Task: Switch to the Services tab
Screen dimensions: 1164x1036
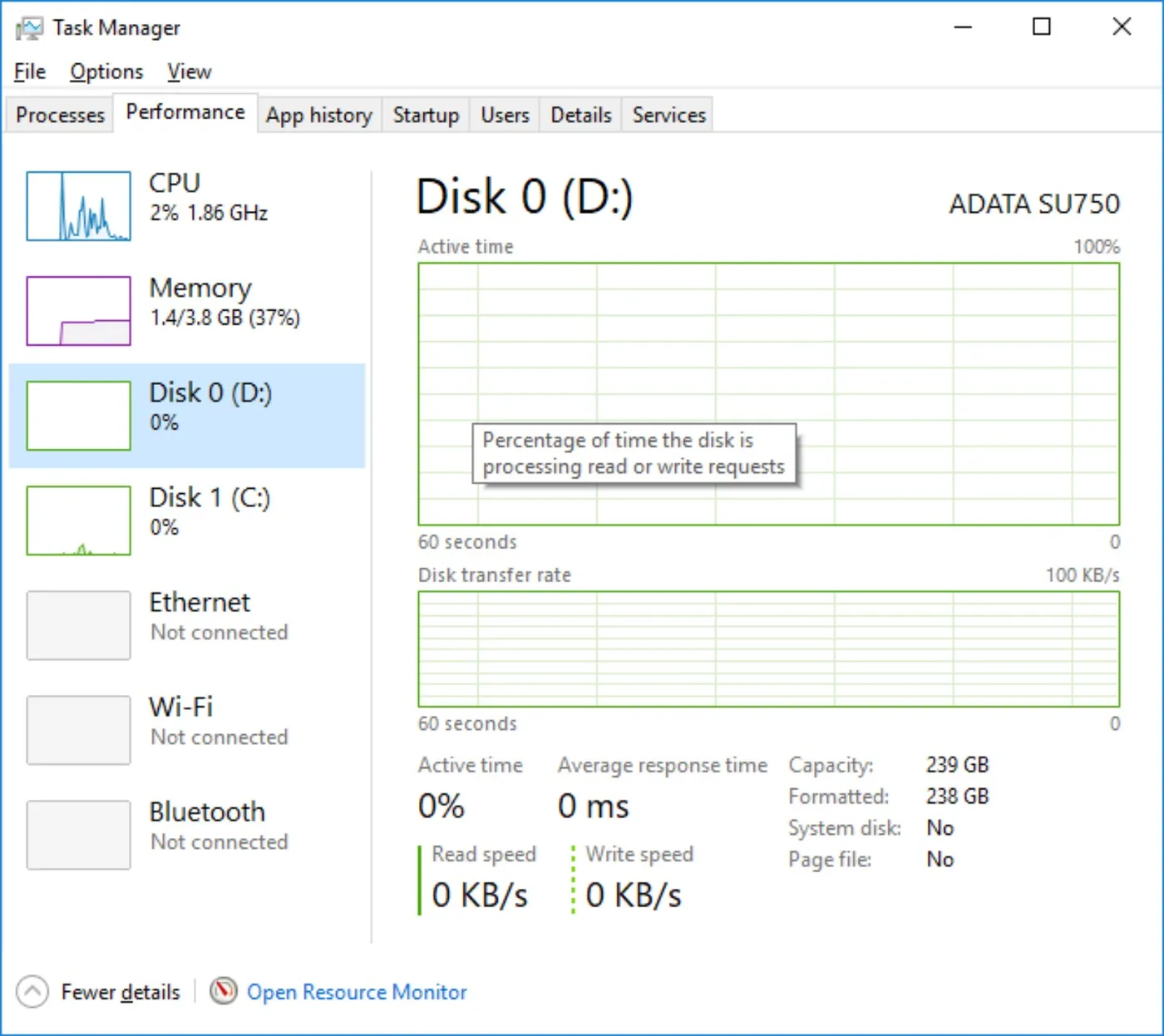Action: click(x=669, y=115)
